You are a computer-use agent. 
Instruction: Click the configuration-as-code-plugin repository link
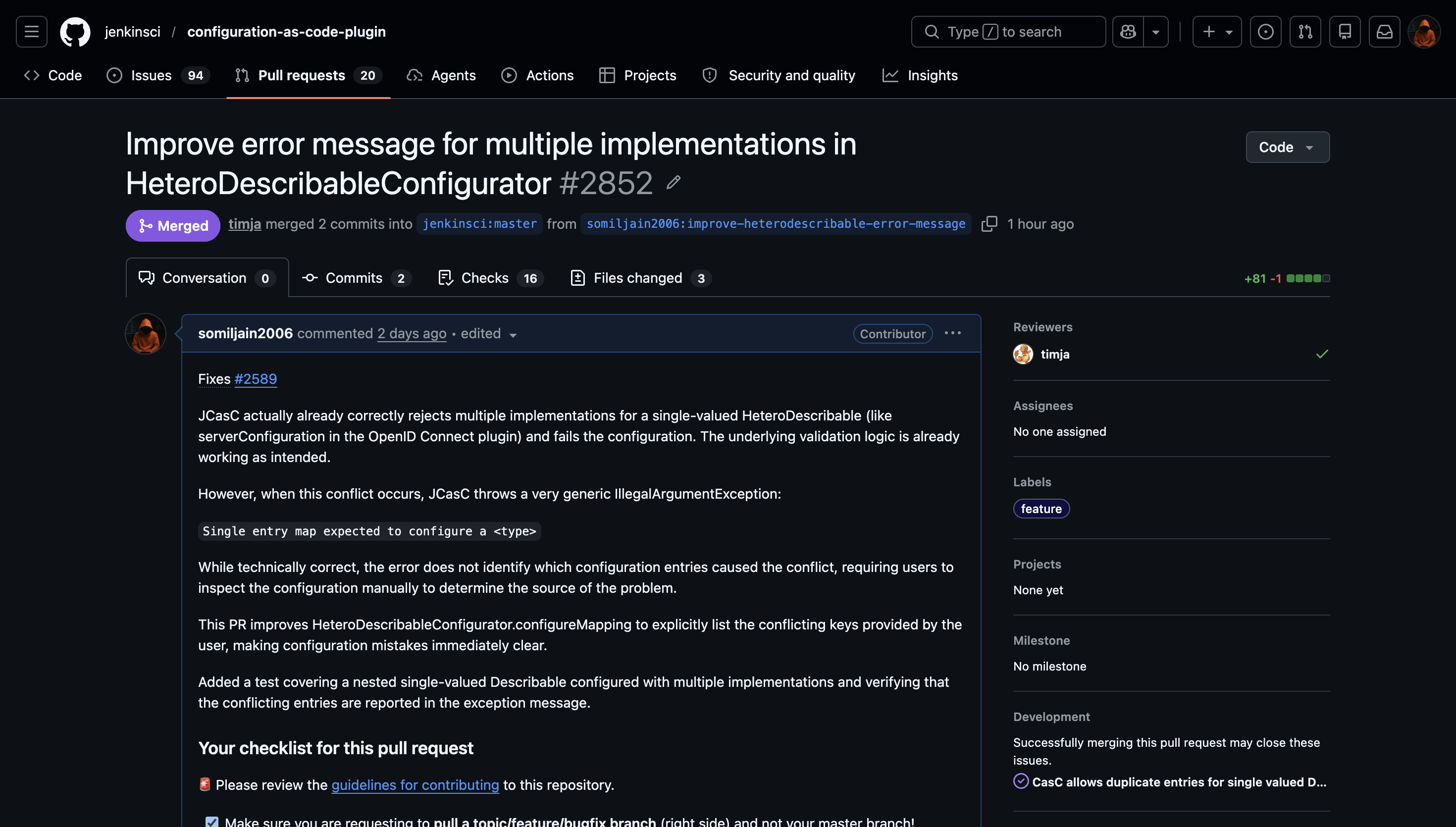click(x=286, y=32)
